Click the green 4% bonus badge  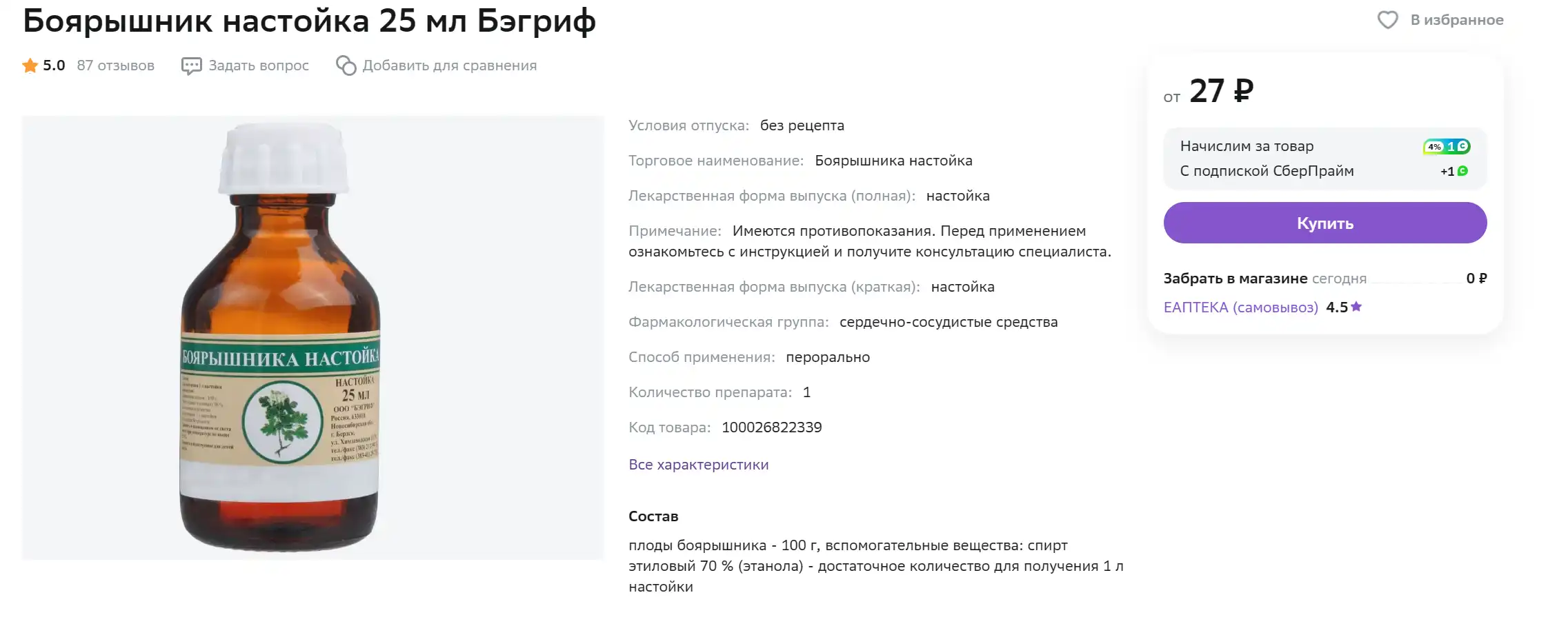click(1446, 146)
